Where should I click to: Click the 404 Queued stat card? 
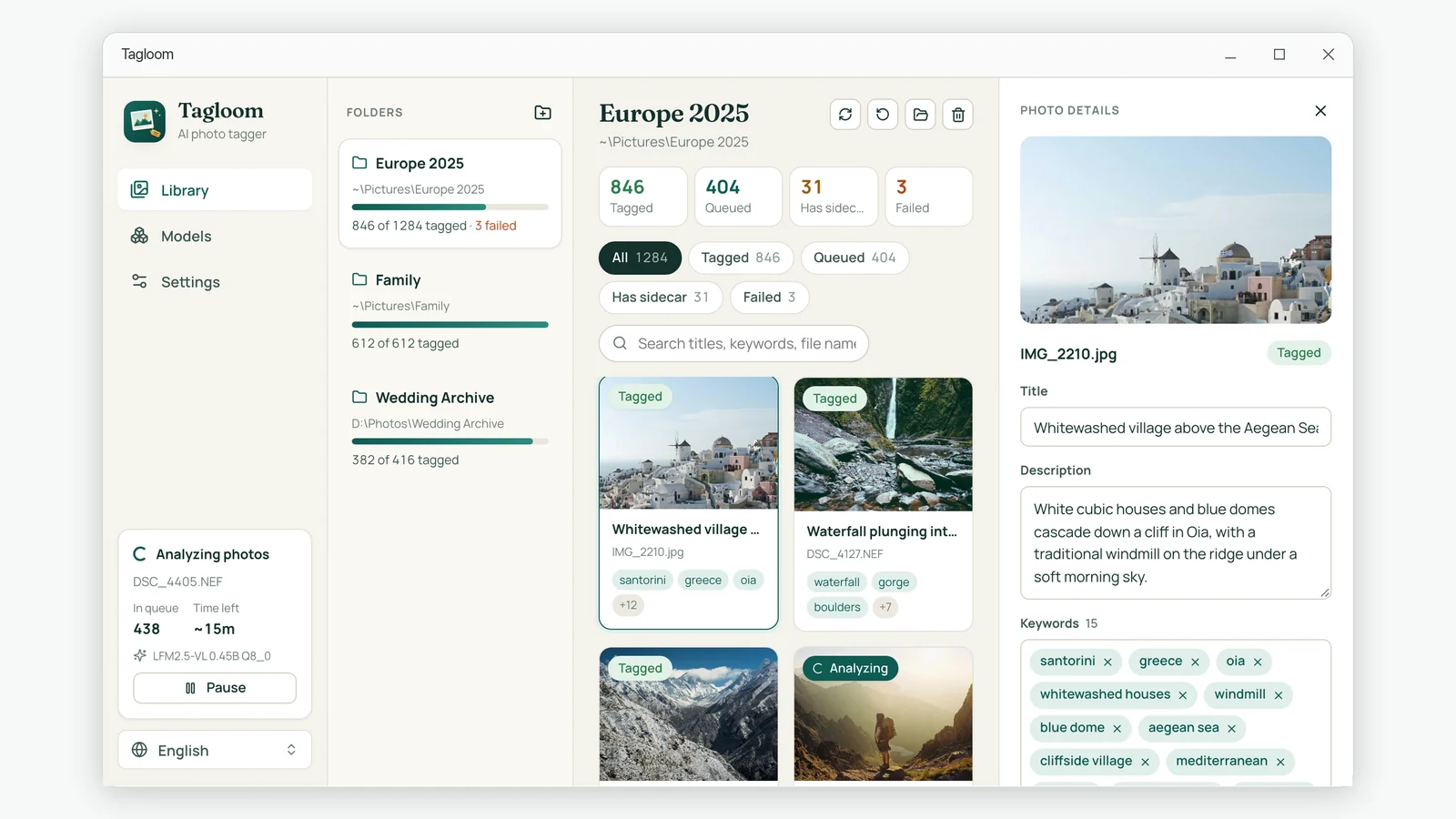point(738,197)
